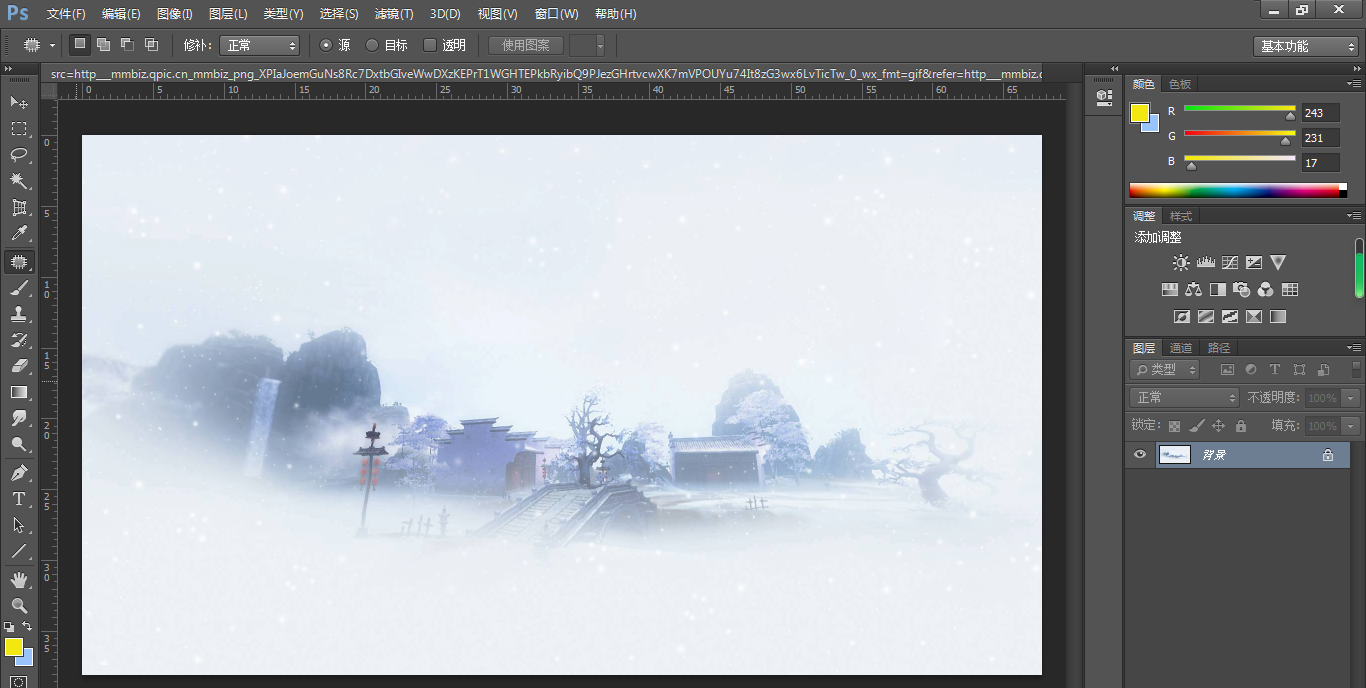The image size is (1366, 688).
Task: Open the 图像(I) menu
Action: pos(174,14)
